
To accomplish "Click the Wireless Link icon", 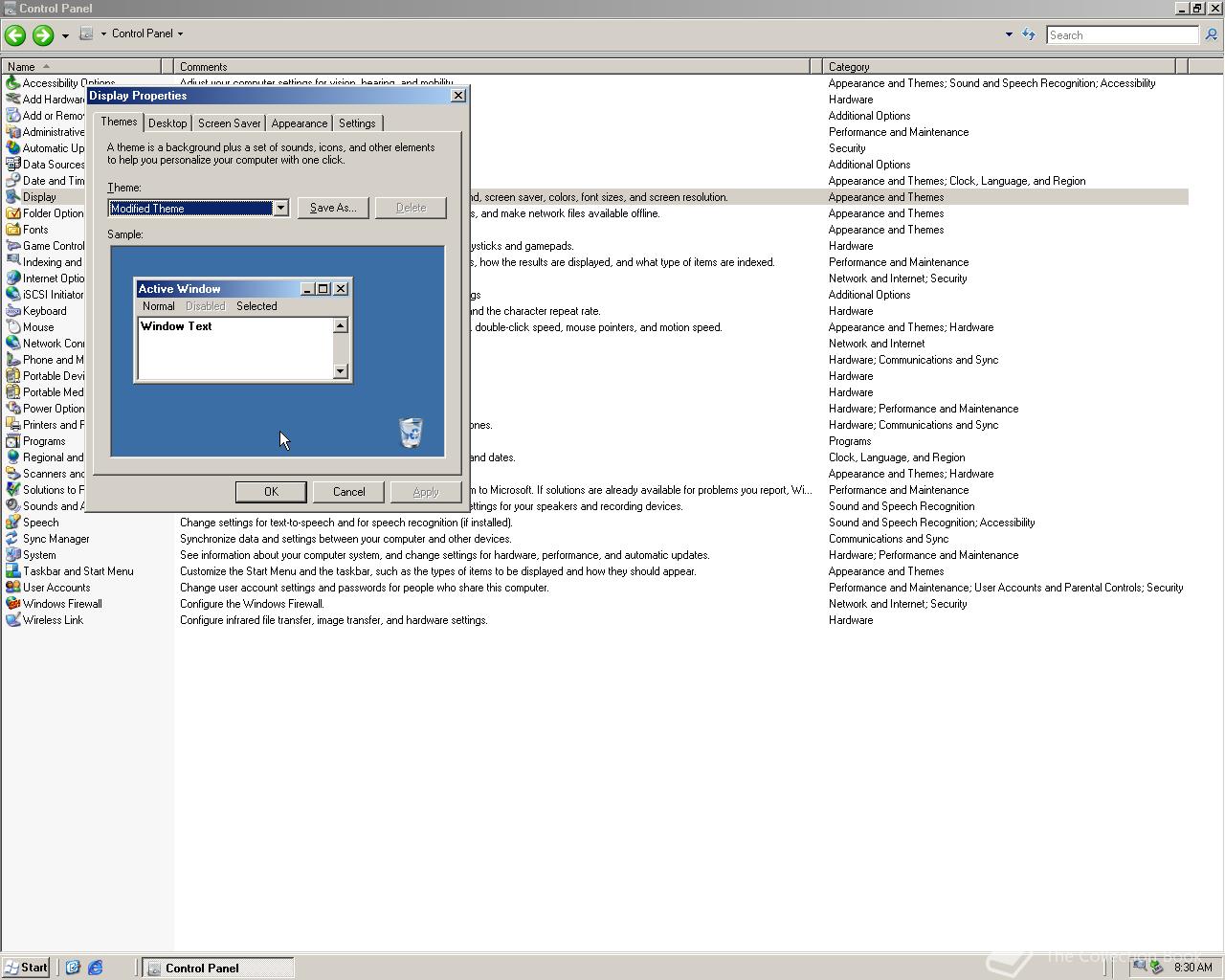I will 12,620.
